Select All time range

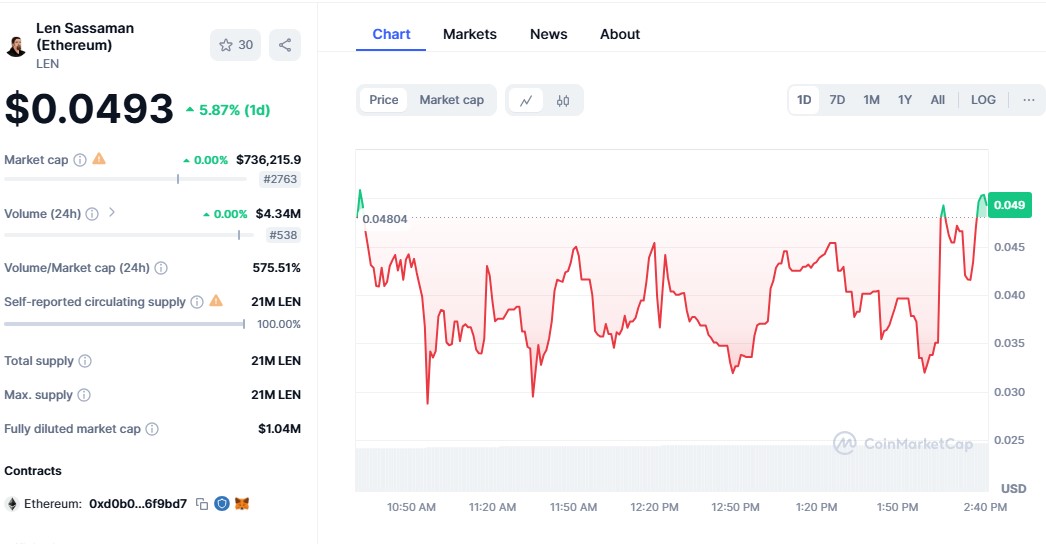pos(938,100)
